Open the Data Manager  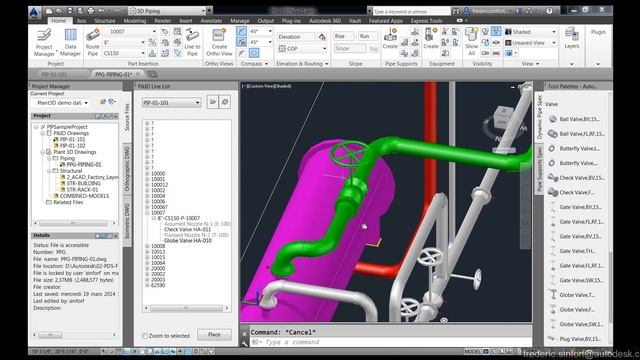click(x=70, y=42)
